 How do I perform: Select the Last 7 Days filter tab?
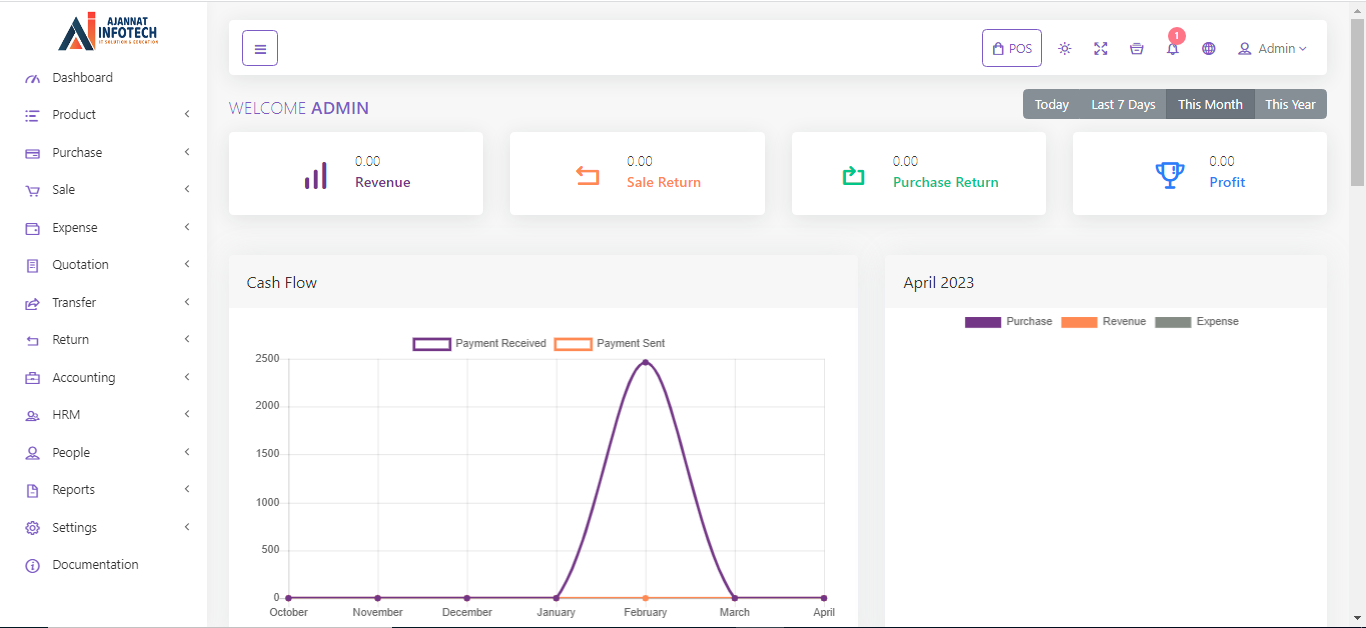(x=1123, y=105)
